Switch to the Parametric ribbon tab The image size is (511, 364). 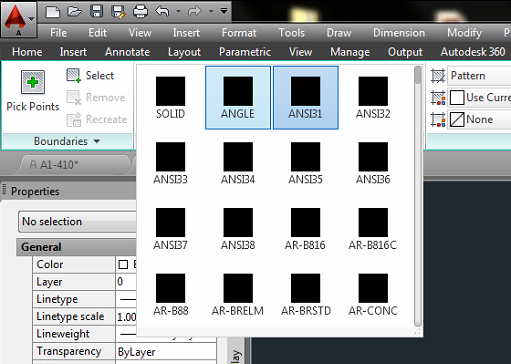point(245,52)
